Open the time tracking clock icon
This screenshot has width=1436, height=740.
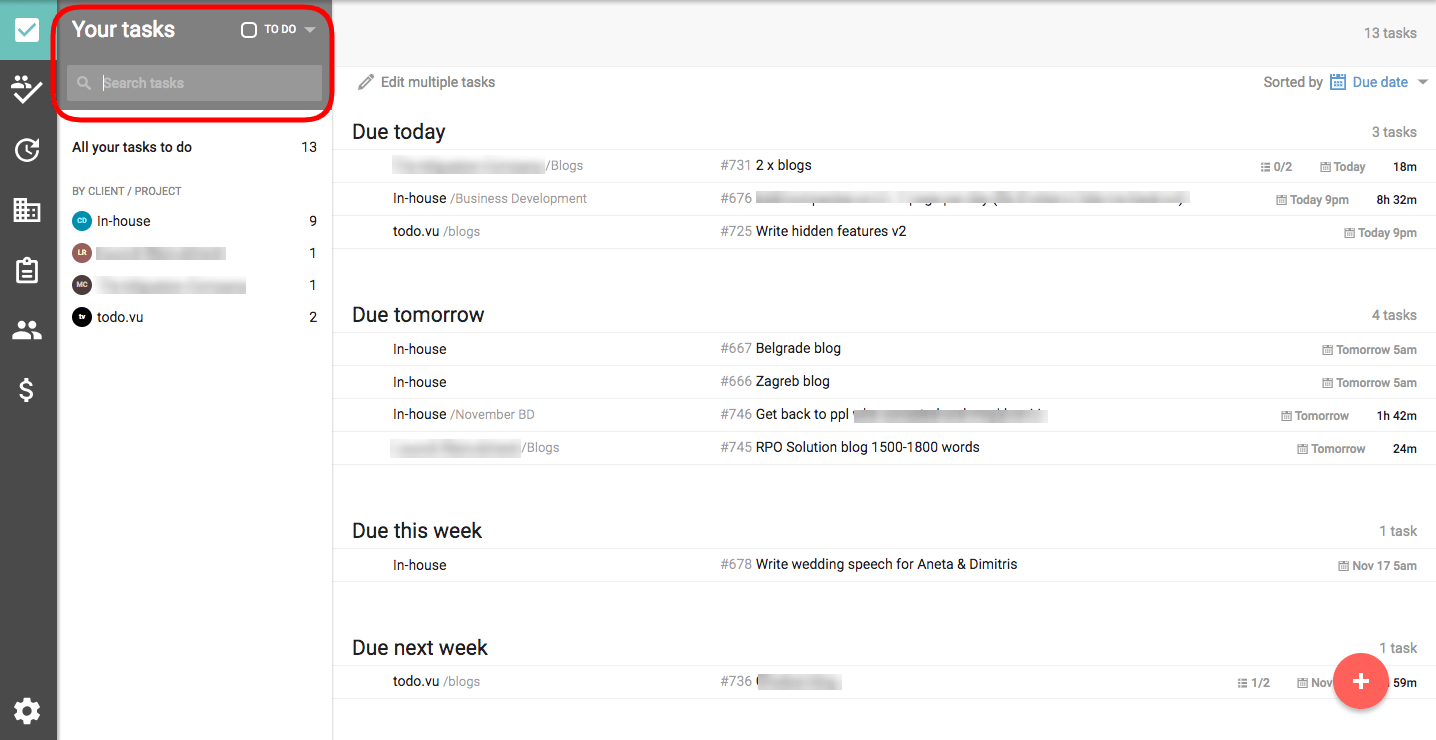click(27, 150)
